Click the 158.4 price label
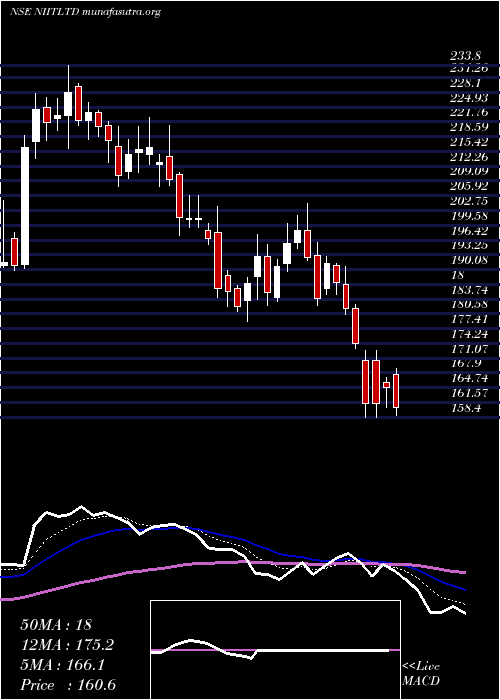 coord(467,407)
